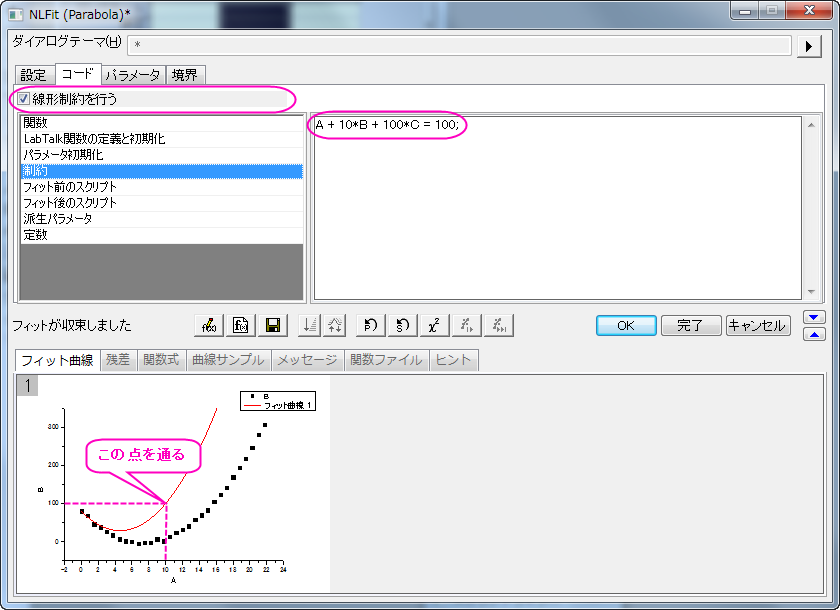Image resolution: width=840 pixels, height=610 pixels.
Task: Click the OK button
Action: click(626, 326)
